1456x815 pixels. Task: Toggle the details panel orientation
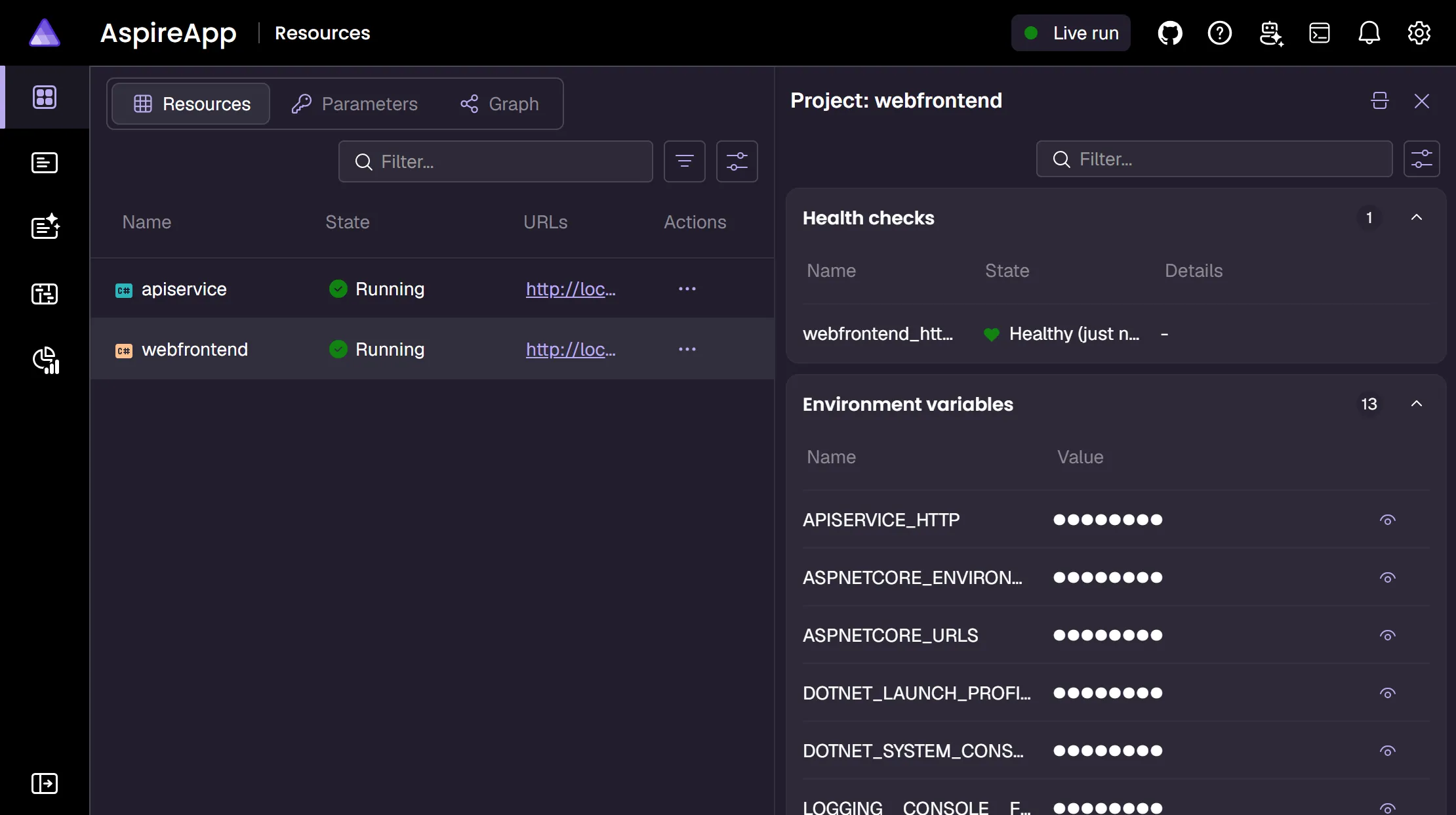(1380, 100)
